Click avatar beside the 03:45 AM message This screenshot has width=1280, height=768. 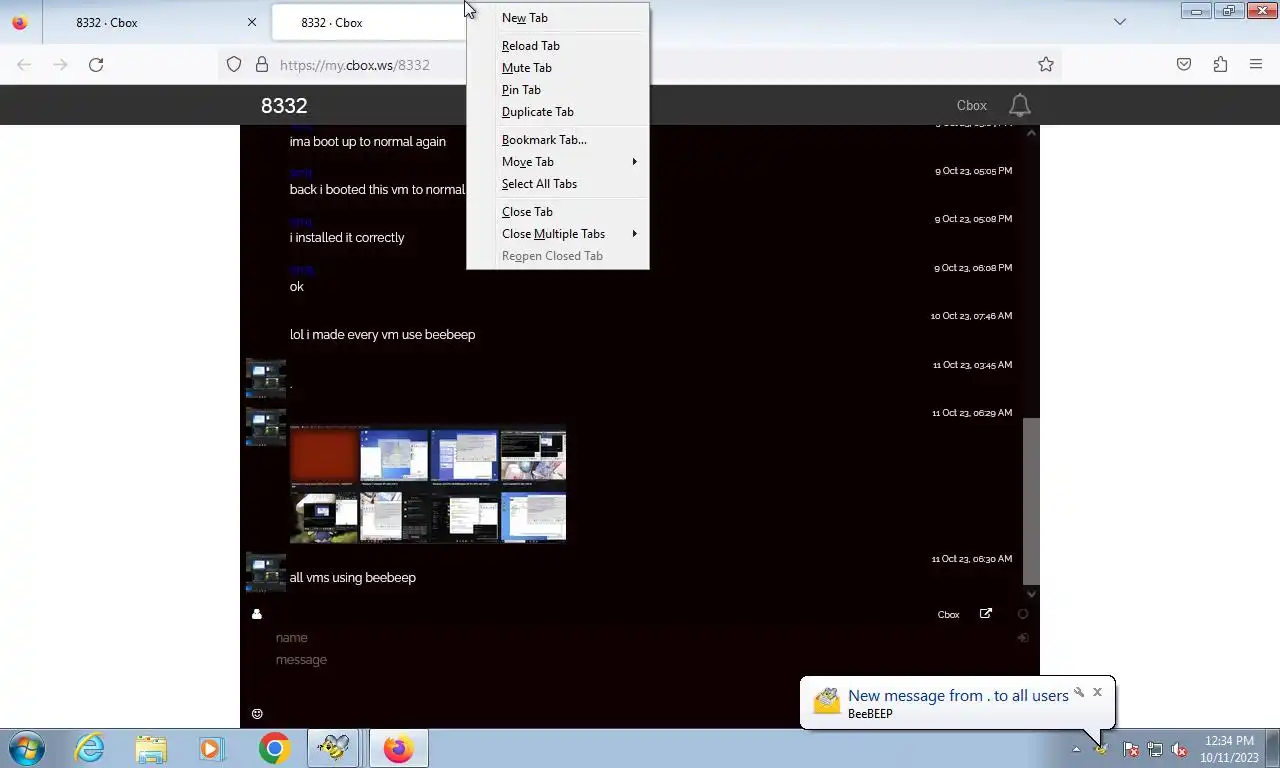click(266, 379)
